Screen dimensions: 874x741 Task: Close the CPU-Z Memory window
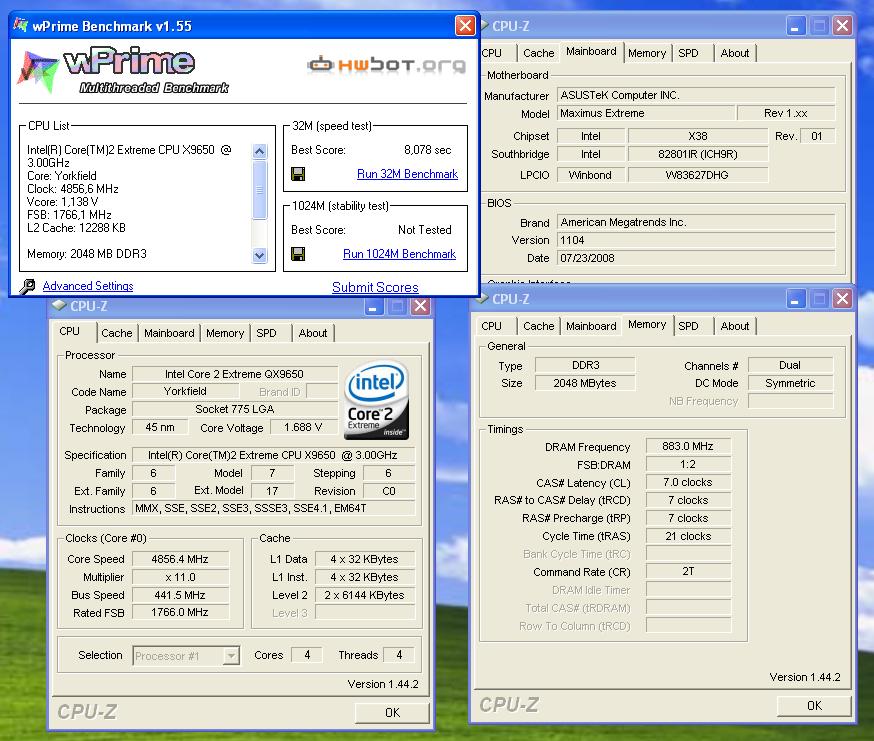842,299
